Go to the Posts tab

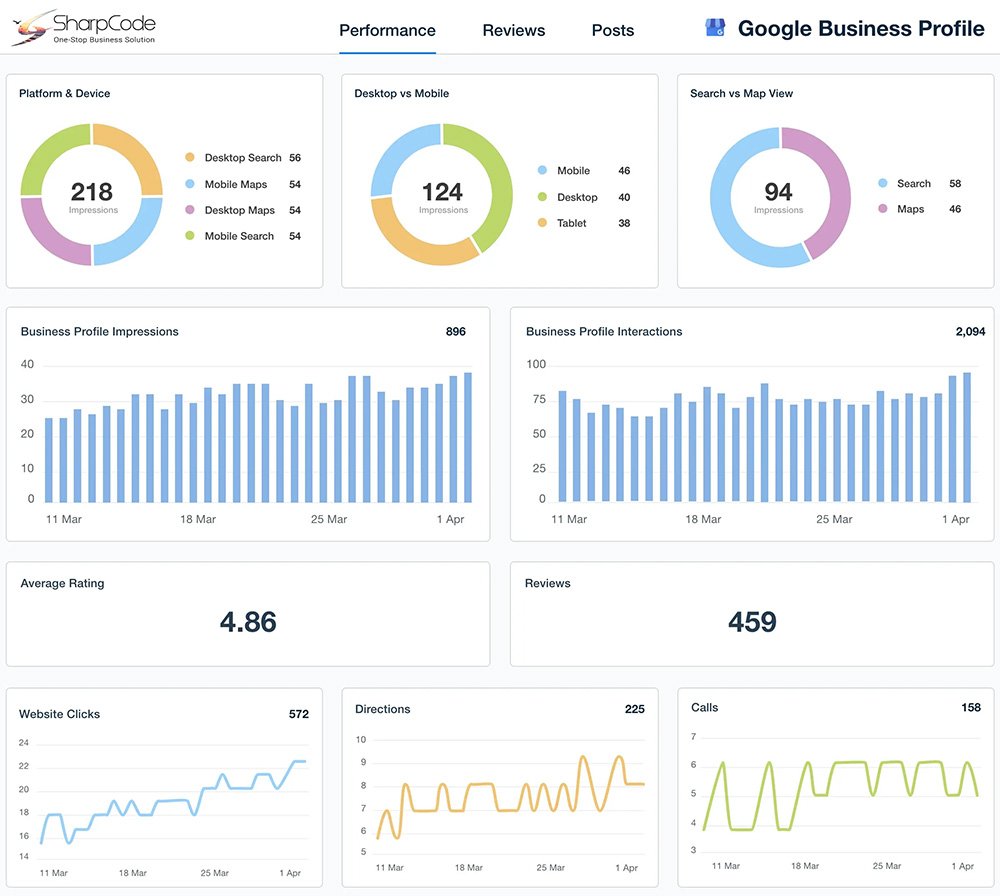pos(612,30)
